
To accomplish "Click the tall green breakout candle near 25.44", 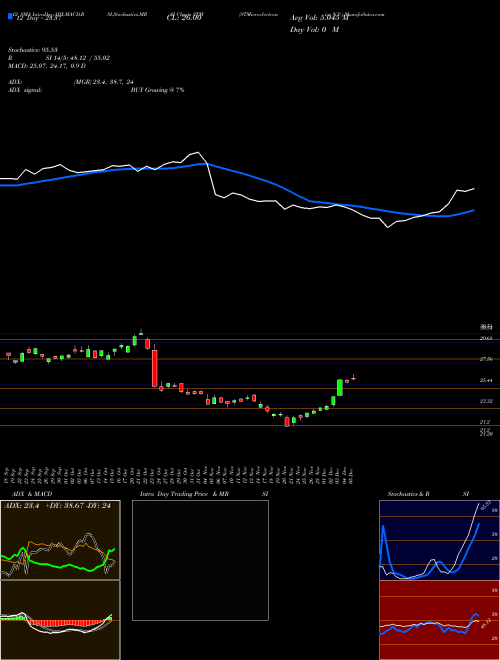I will [340, 387].
